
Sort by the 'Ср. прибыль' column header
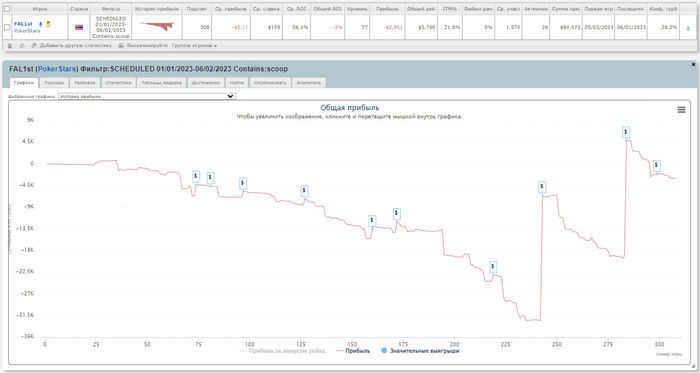pos(231,9)
